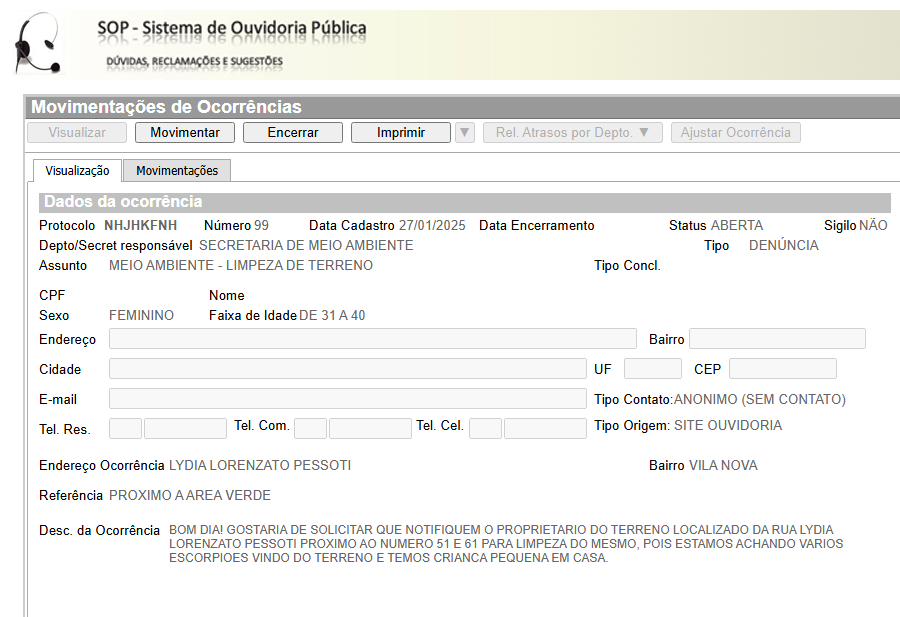Click the Endereço input field

coord(372,339)
